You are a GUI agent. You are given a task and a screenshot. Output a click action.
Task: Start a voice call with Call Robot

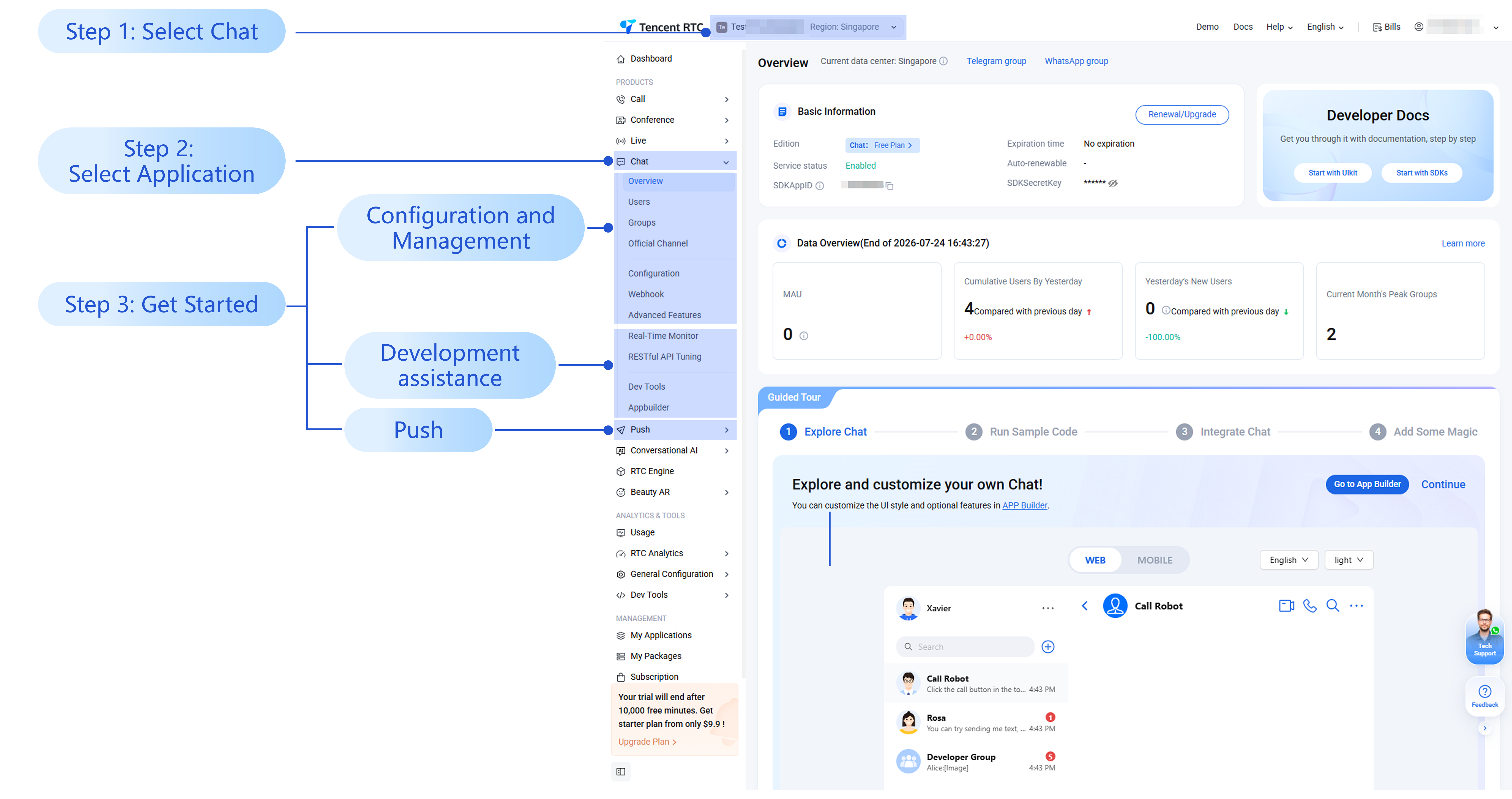pos(1310,606)
